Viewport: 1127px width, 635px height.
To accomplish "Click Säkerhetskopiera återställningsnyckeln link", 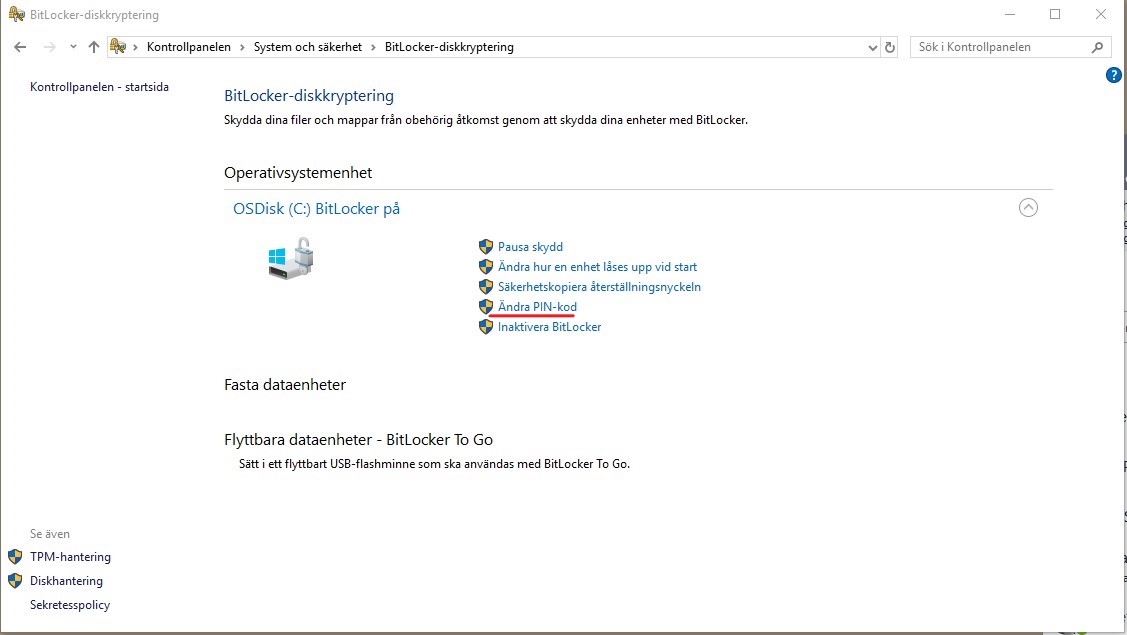I will tap(599, 287).
